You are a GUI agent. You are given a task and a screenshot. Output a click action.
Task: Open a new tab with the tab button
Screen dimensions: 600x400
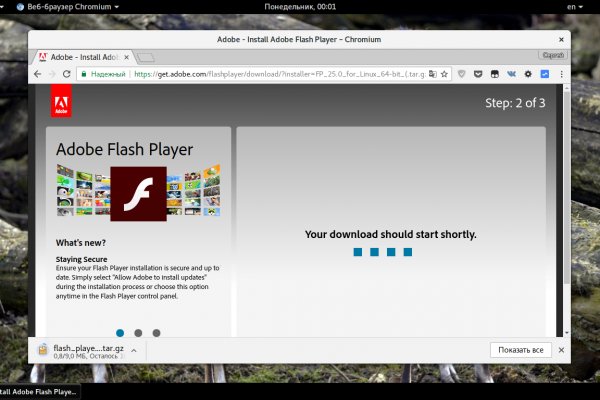click(146, 57)
